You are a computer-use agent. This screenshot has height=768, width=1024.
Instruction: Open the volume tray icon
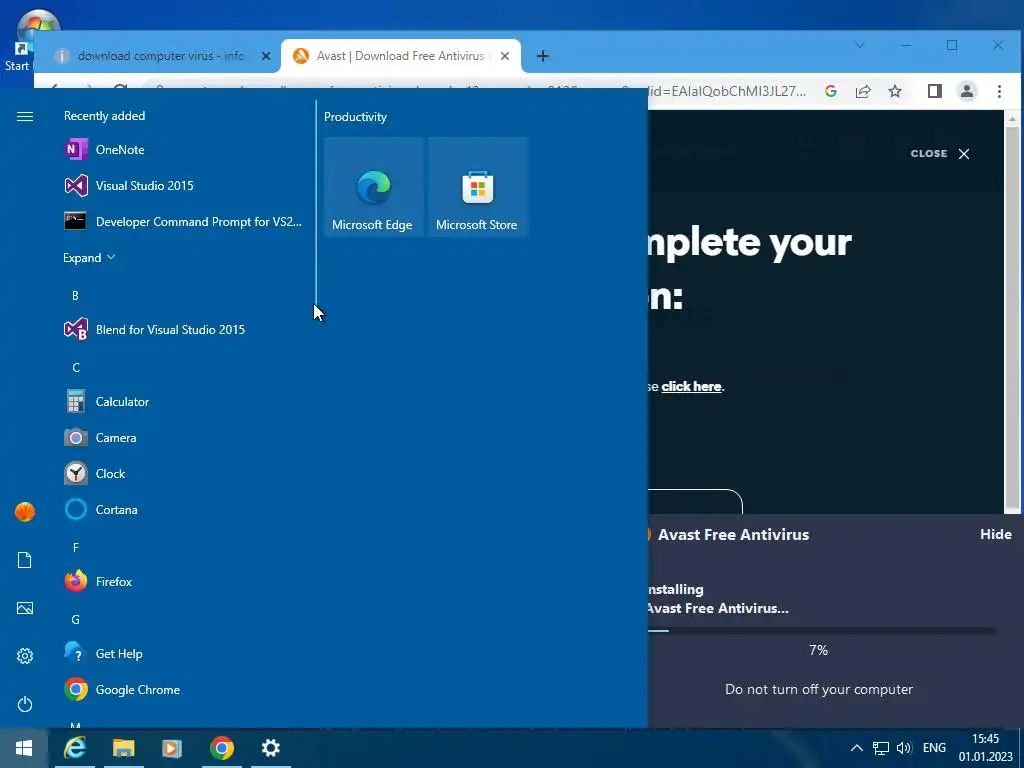[x=904, y=748]
